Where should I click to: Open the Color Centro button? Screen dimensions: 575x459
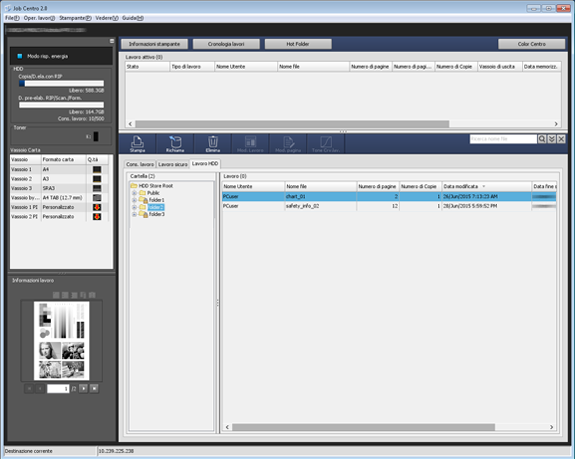click(x=531, y=44)
